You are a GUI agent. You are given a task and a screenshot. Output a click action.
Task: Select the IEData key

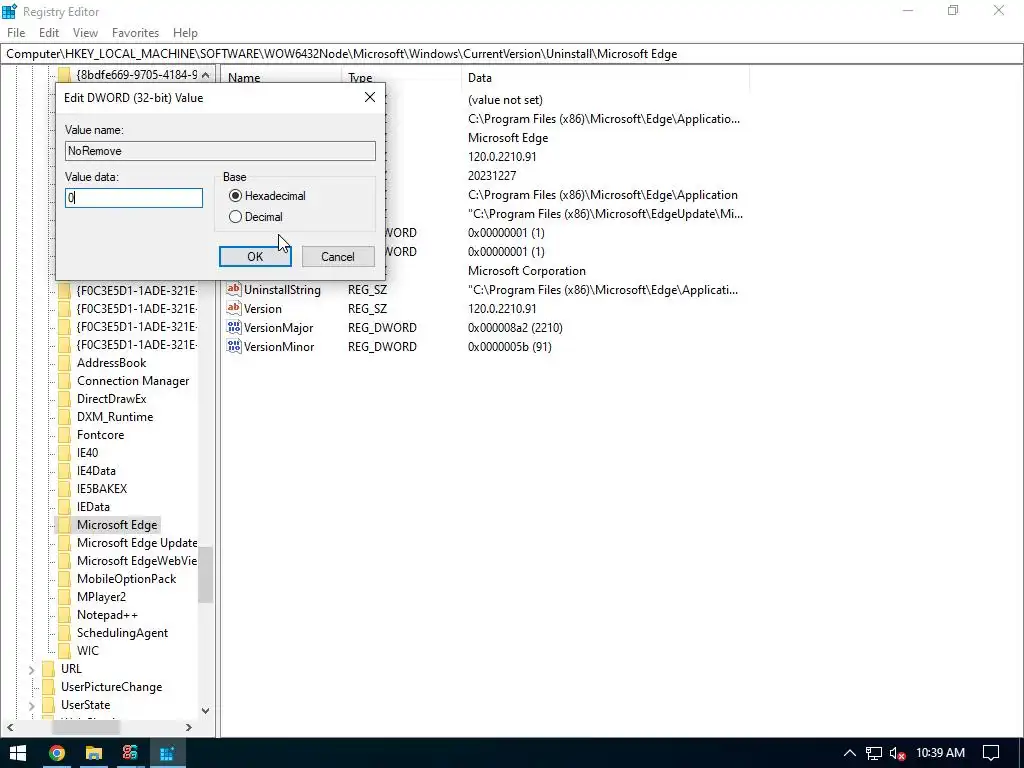click(x=93, y=507)
